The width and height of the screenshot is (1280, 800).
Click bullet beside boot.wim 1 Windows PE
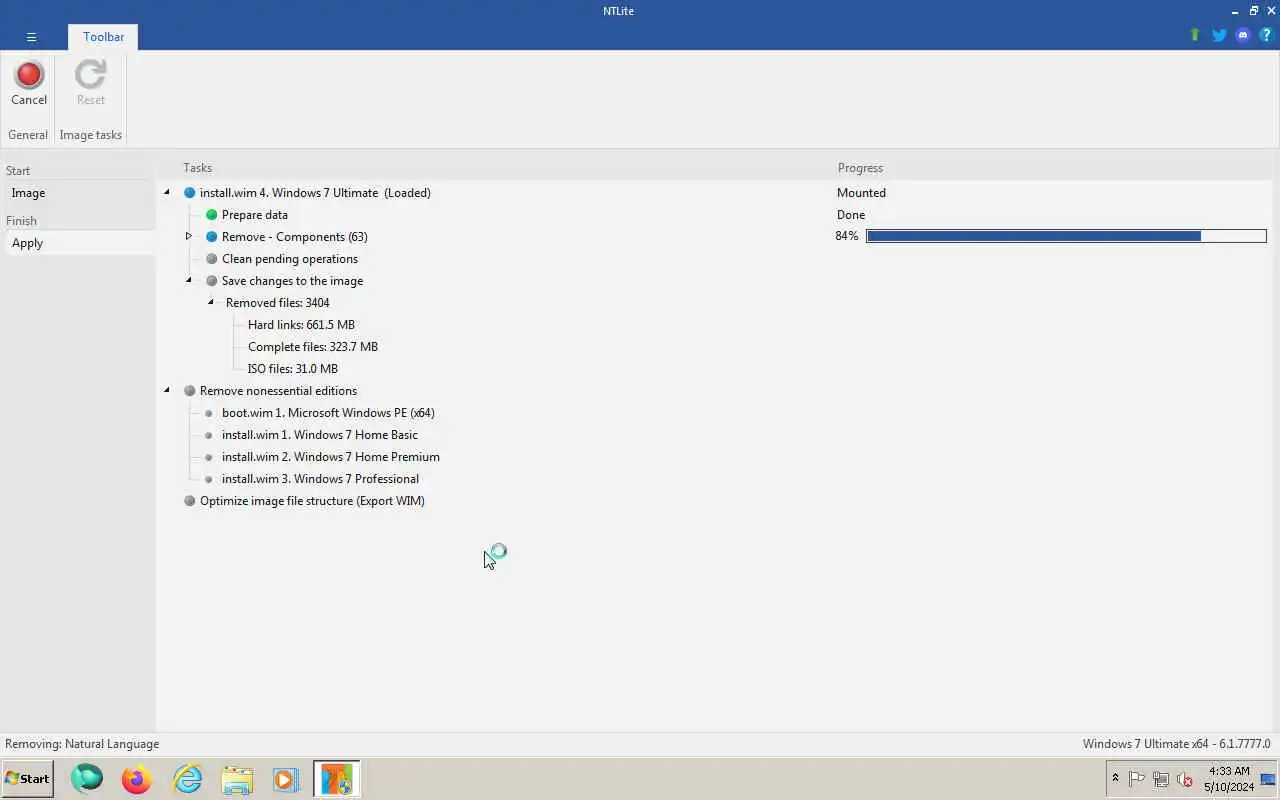coord(209,413)
